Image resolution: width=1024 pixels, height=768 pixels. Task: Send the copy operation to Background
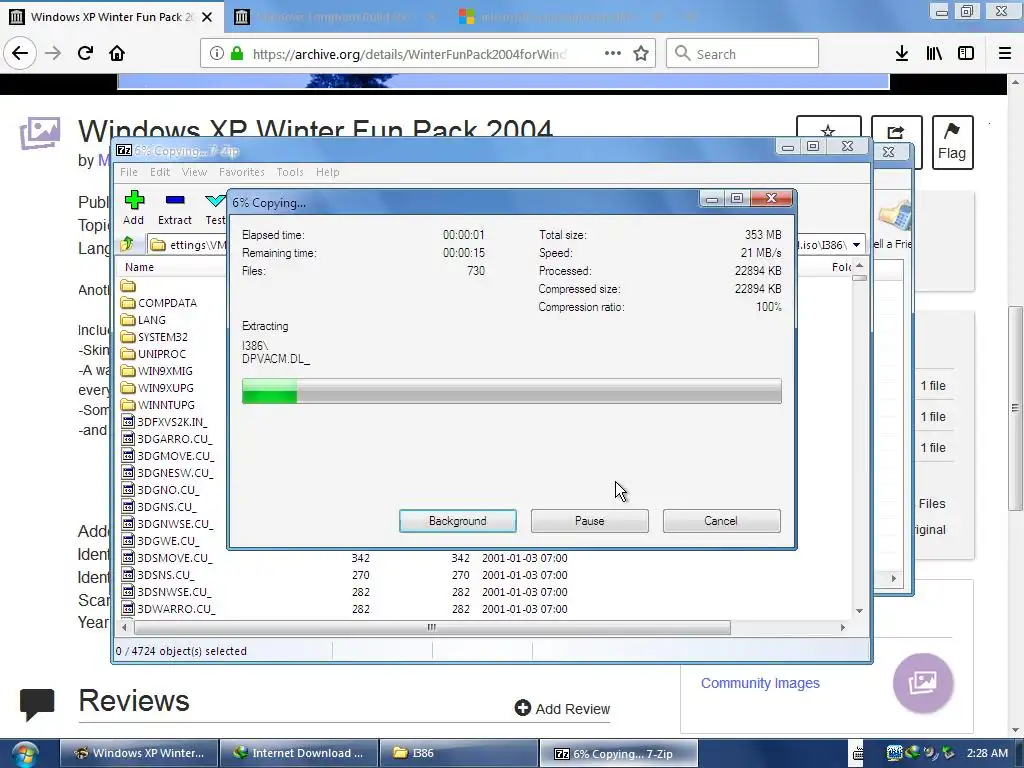(x=458, y=521)
